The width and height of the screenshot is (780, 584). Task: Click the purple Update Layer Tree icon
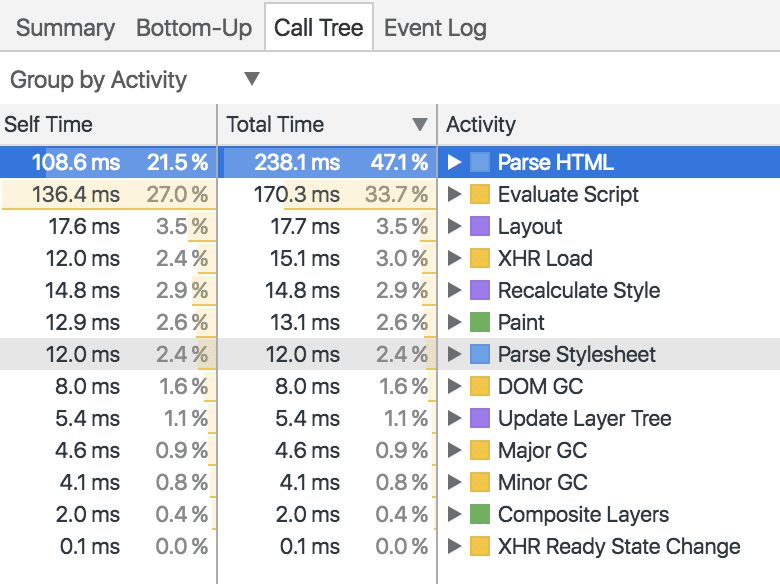pos(480,418)
